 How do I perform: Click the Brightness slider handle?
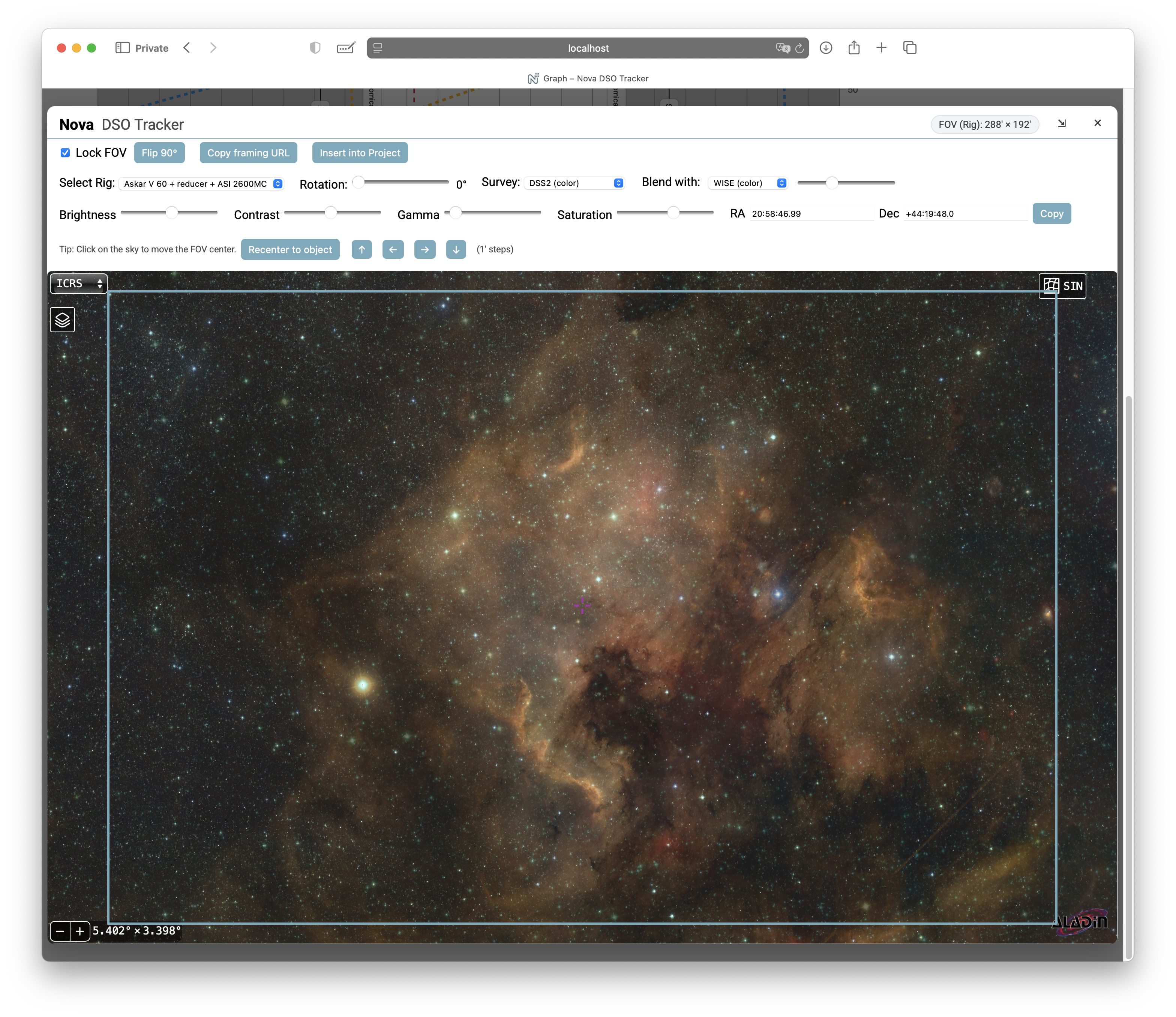[171, 213]
